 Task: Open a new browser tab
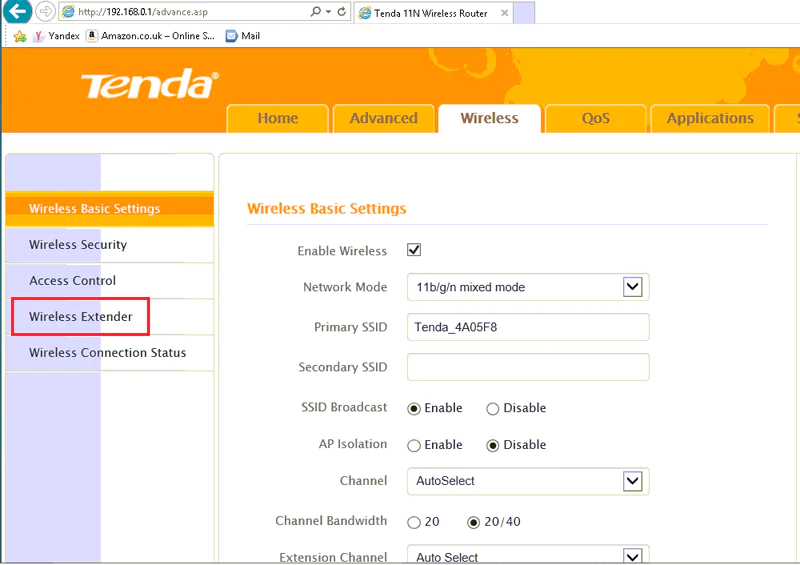coord(524,13)
